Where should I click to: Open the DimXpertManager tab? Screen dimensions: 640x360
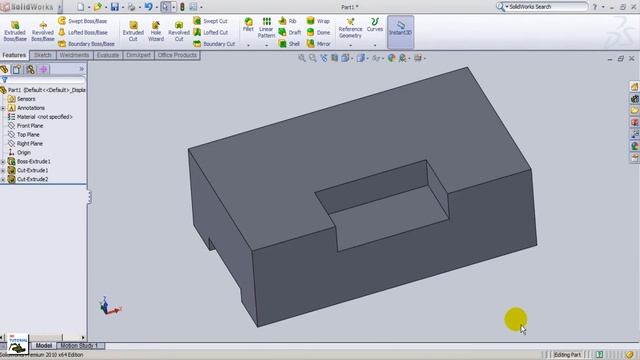44,69
